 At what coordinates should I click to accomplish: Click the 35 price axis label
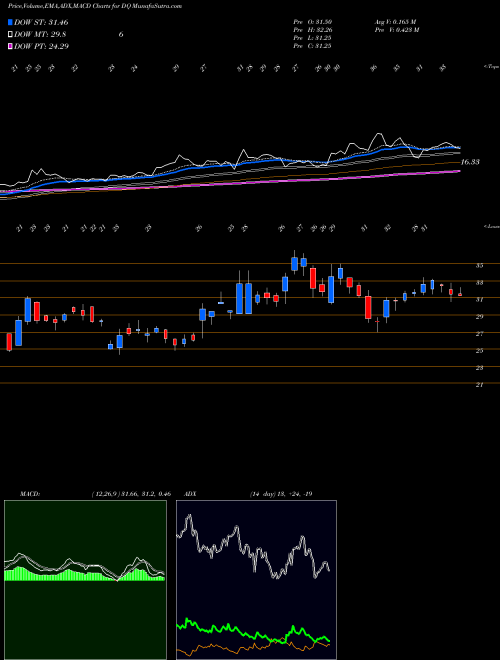(x=479, y=266)
